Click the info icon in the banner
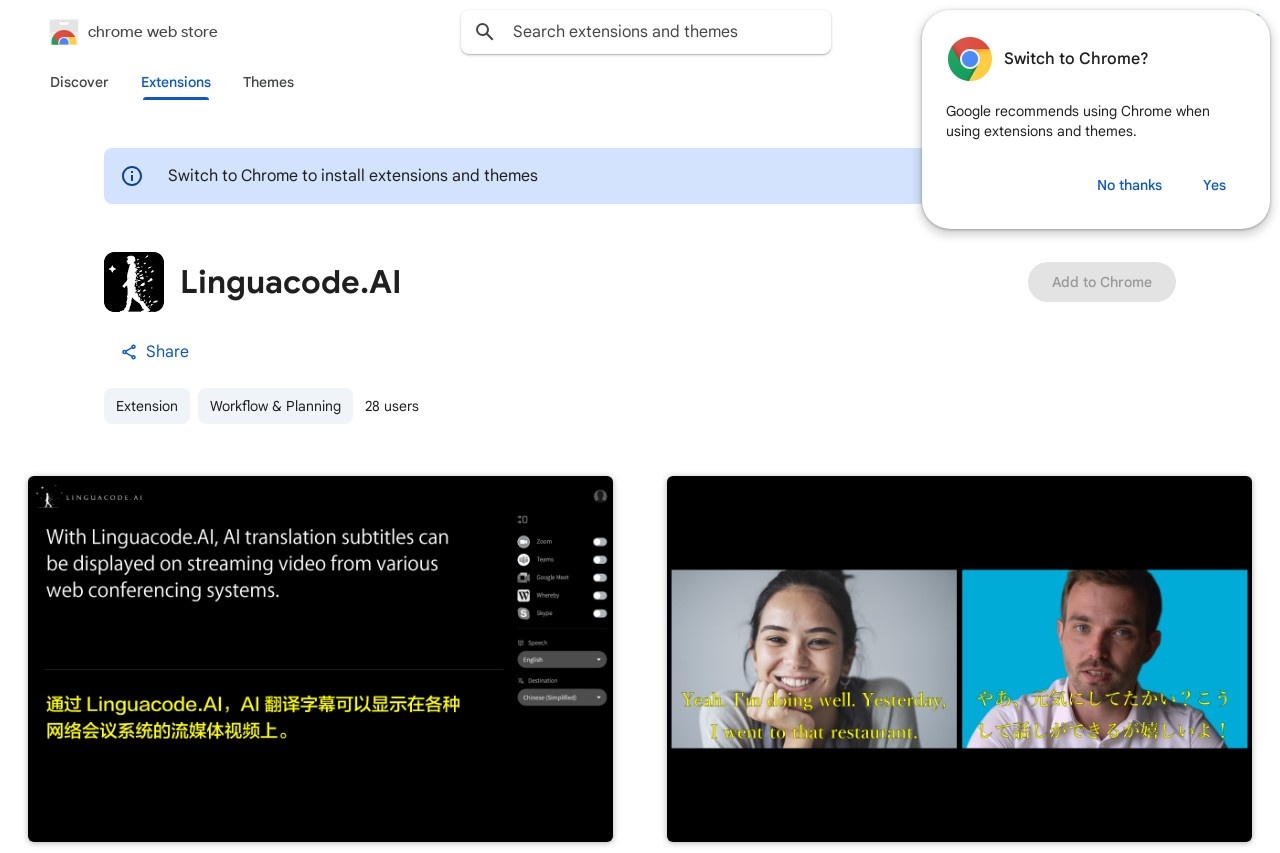Image resolution: width=1280 pixels, height=853 pixels. pos(132,176)
